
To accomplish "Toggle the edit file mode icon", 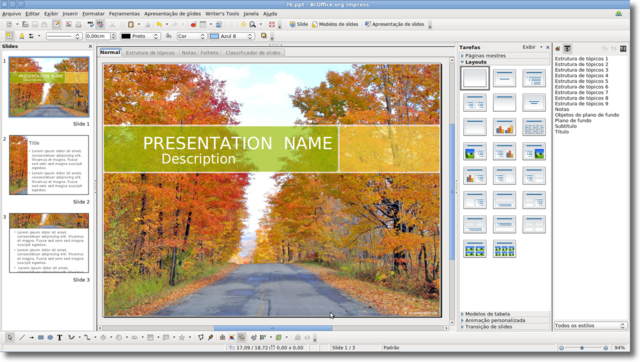I will click(x=56, y=24).
